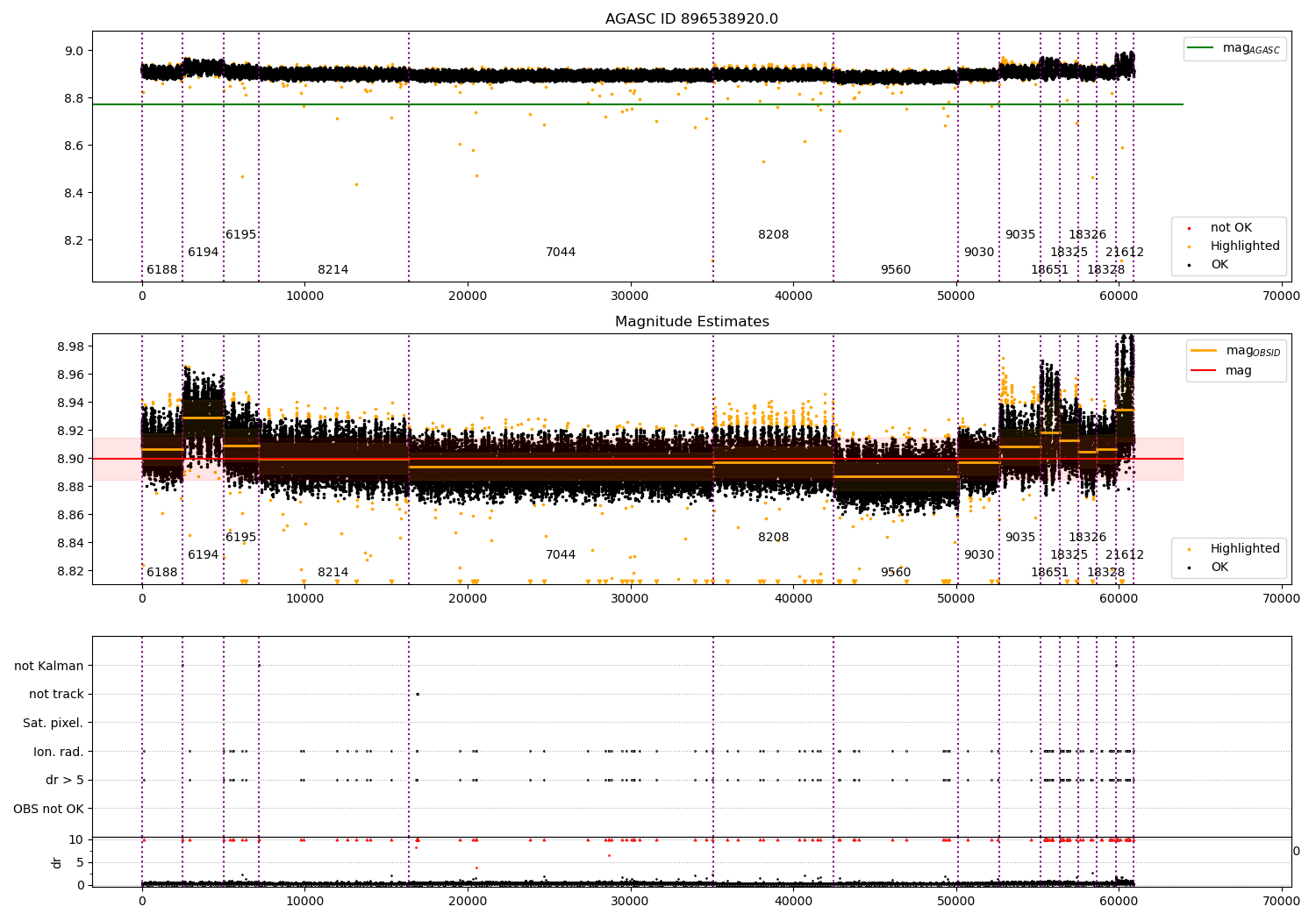Click the vertical 'dr' axis label
The height and width of the screenshot is (921, 1316).
coord(57,862)
